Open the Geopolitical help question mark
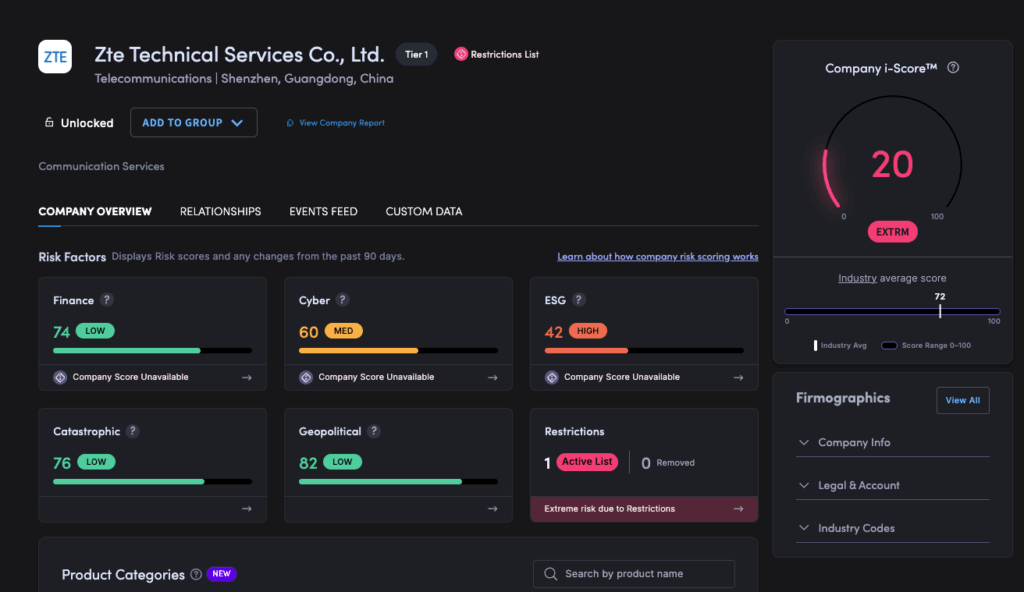This screenshot has width=1024, height=592. click(x=374, y=431)
